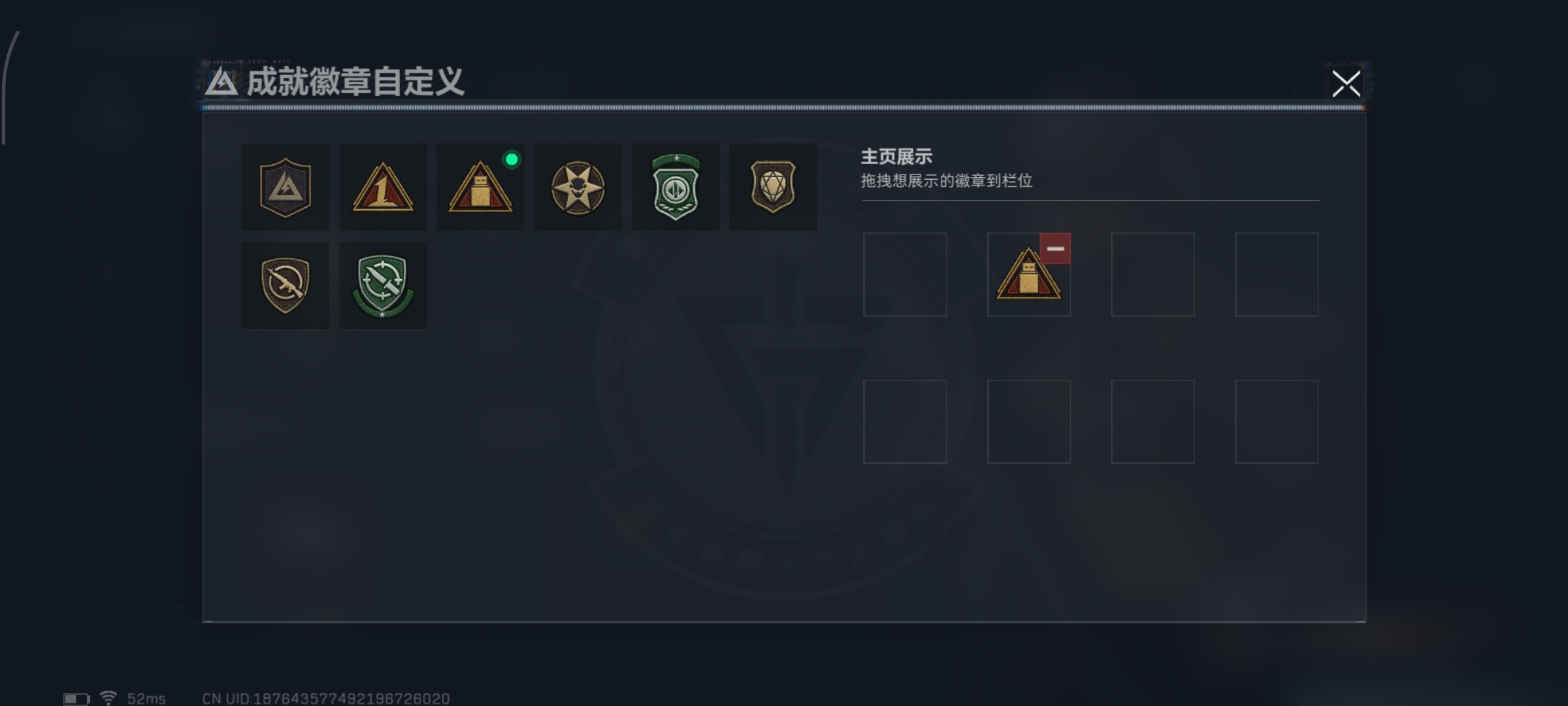Viewport: 1568px width, 706px height.
Task: Click the first empty bottom-row slot
Action: pyautogui.click(x=905, y=422)
